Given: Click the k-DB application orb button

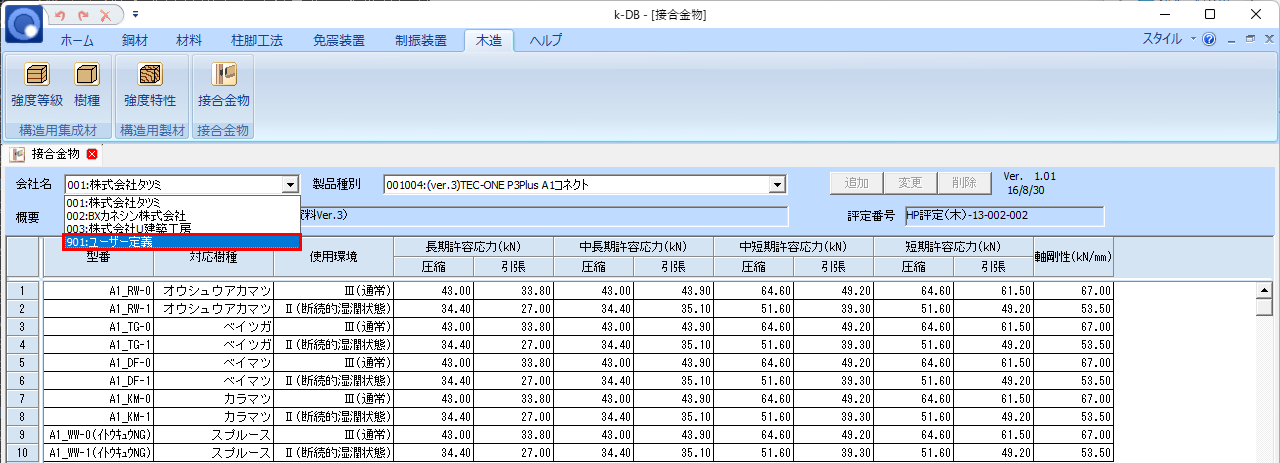Looking at the screenshot, I should [25, 24].
